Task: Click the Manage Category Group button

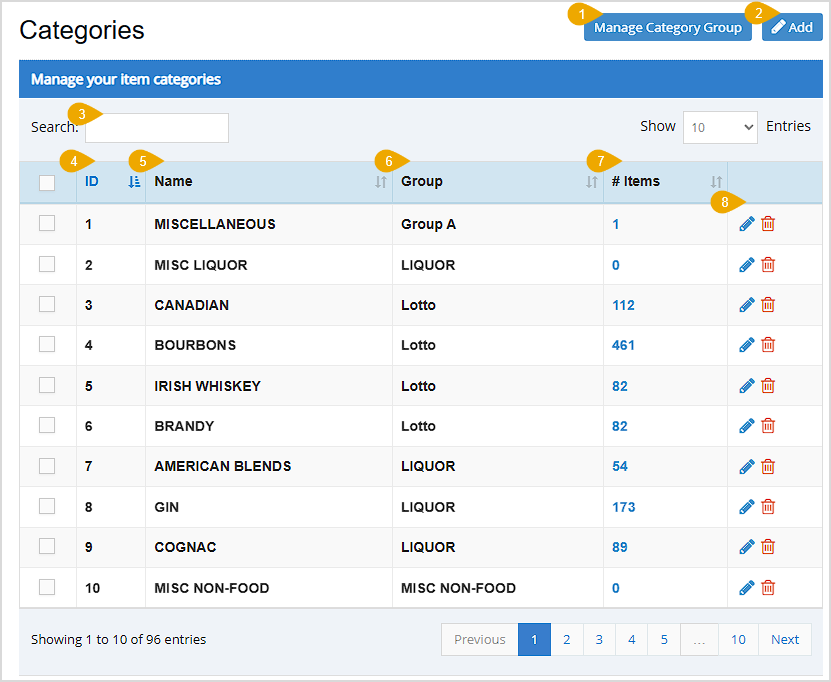Action: click(667, 27)
